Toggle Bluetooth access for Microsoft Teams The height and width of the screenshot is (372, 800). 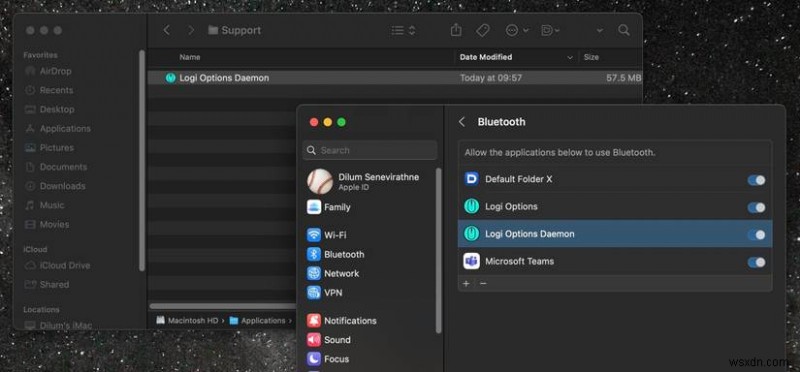(756, 262)
